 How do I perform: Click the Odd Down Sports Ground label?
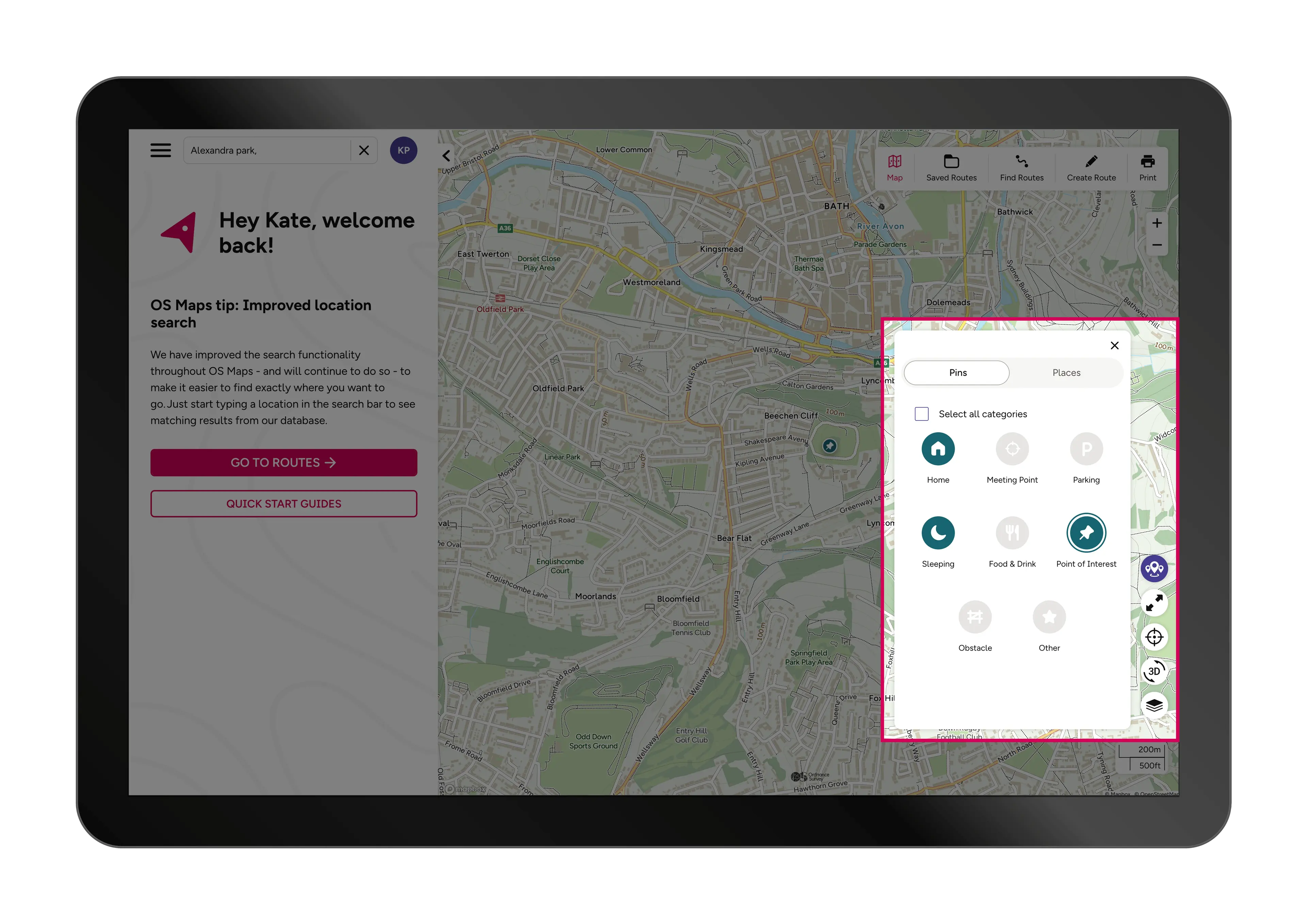[x=593, y=741]
